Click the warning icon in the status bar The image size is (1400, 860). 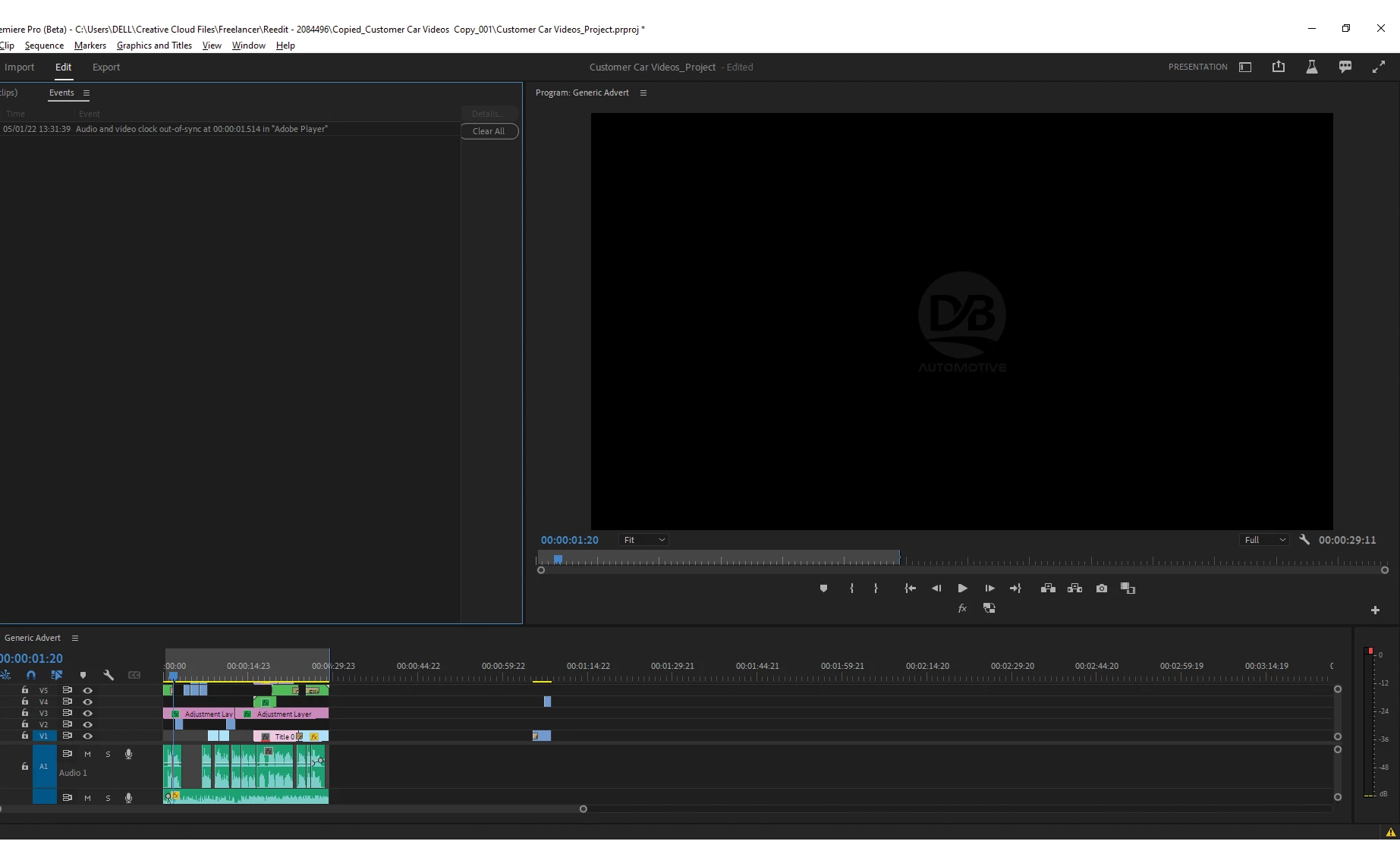[x=1390, y=833]
